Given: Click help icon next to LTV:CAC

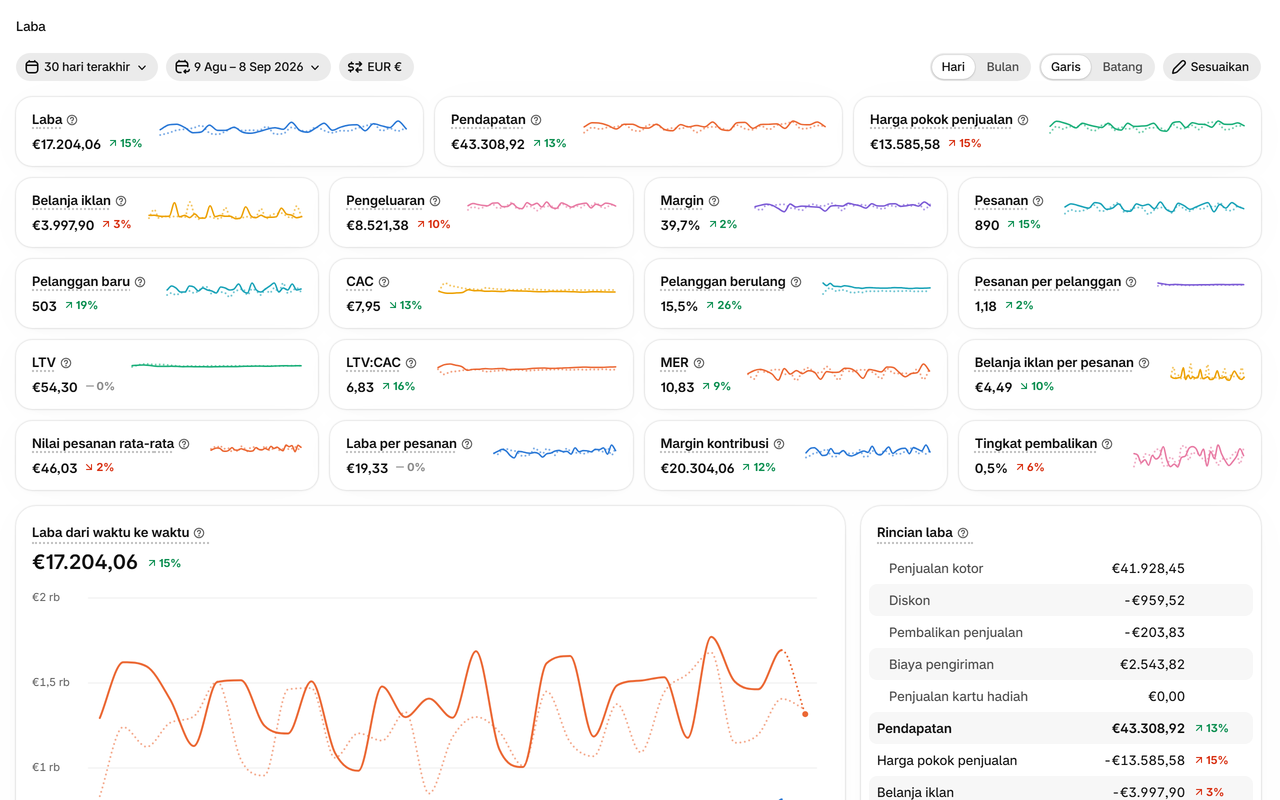Looking at the screenshot, I should click(x=411, y=363).
